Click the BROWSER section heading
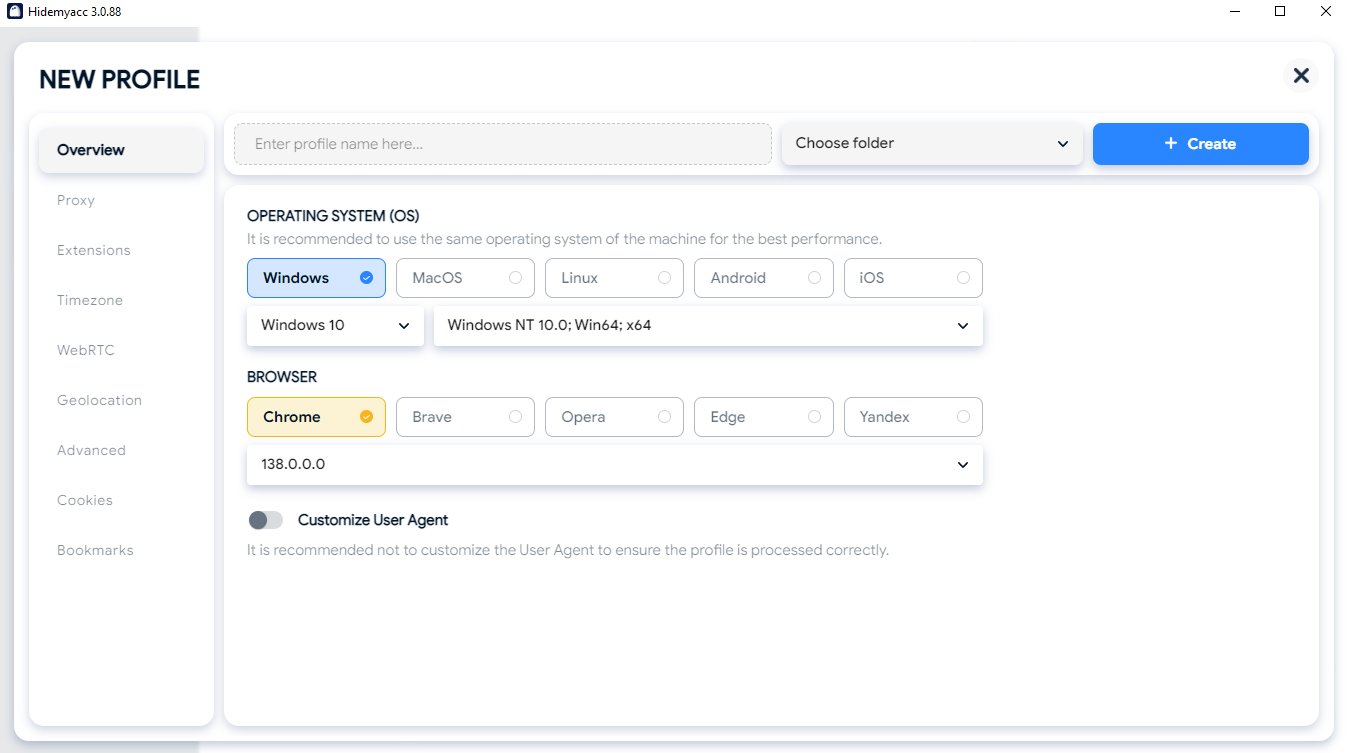This screenshot has height=753, width=1347. 282,377
